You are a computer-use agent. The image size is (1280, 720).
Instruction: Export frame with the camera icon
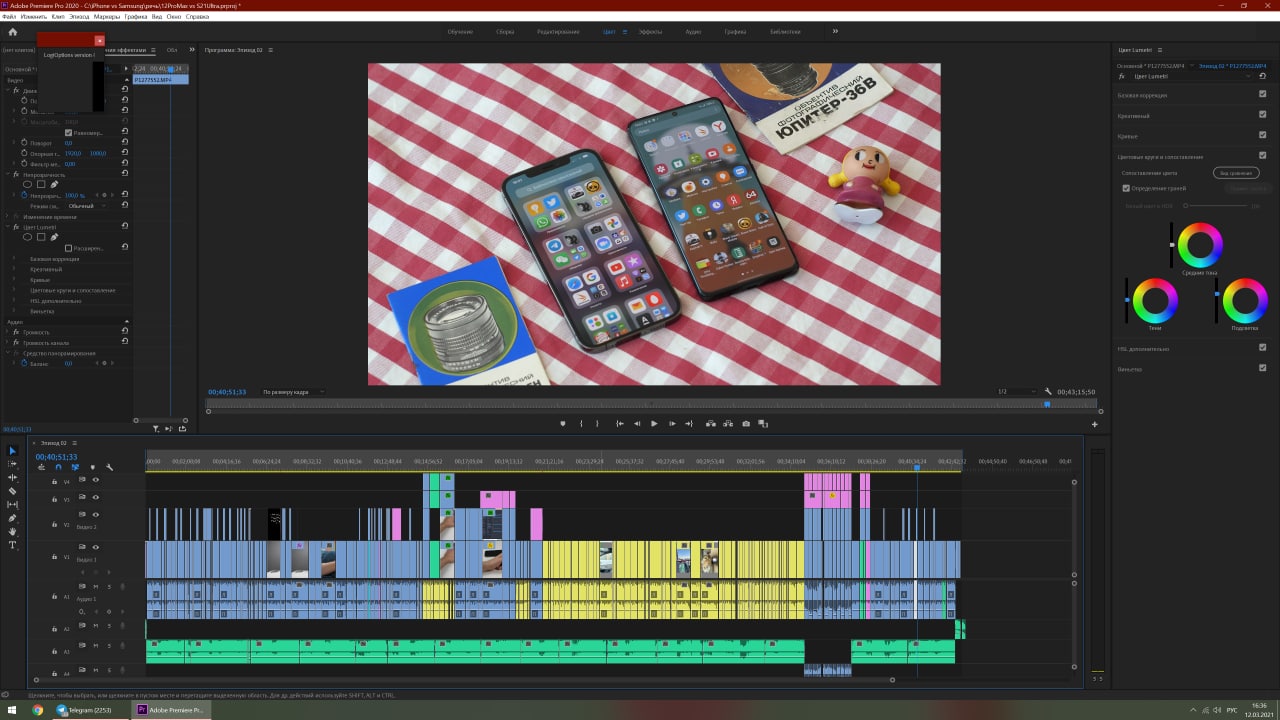point(746,424)
